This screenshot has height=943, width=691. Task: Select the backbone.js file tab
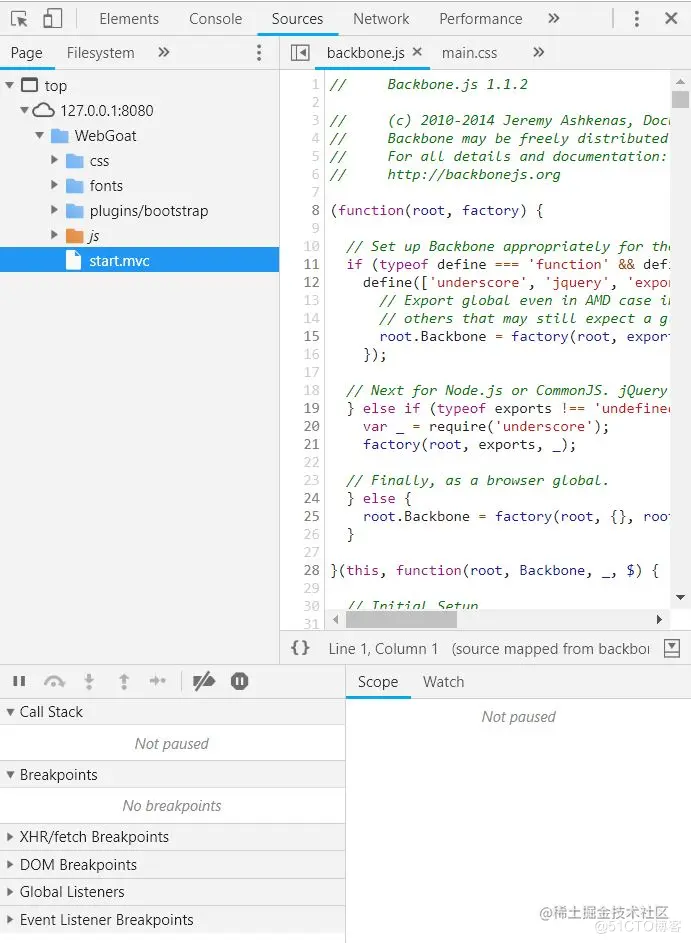click(x=365, y=53)
